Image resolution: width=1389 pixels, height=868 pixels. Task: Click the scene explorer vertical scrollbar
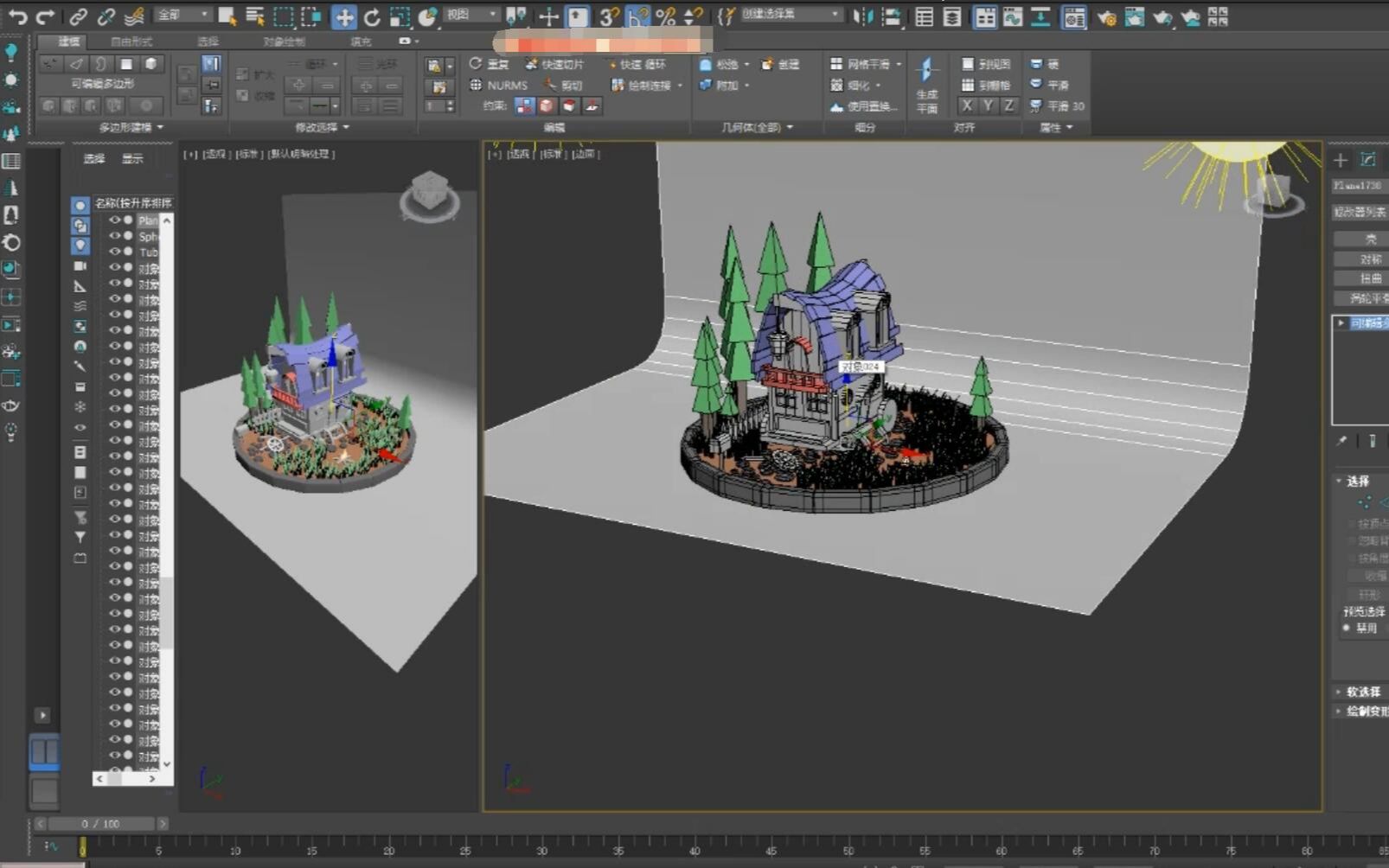(167, 491)
